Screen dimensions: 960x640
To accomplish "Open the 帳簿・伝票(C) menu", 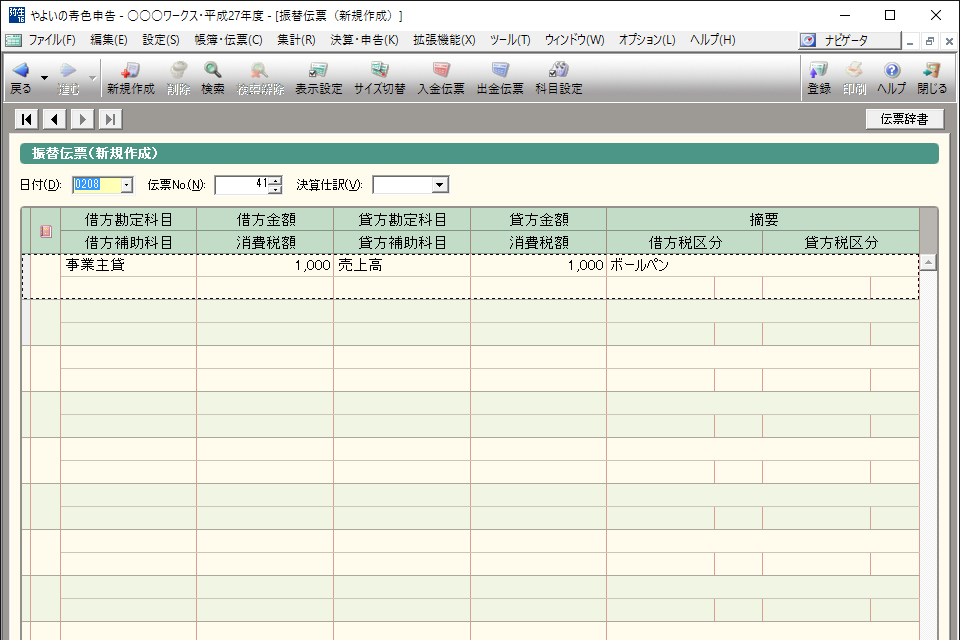I will pos(228,40).
